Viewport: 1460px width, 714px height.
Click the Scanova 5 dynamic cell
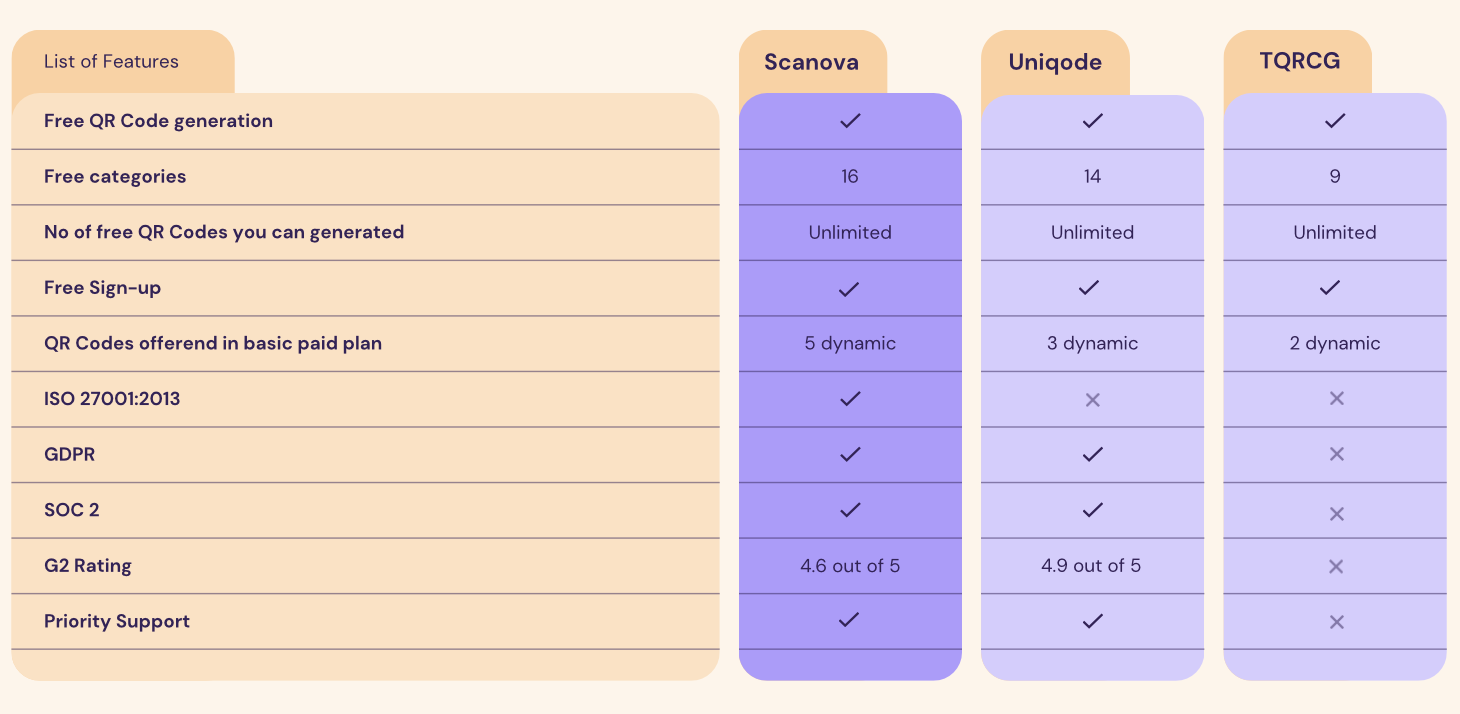850,343
